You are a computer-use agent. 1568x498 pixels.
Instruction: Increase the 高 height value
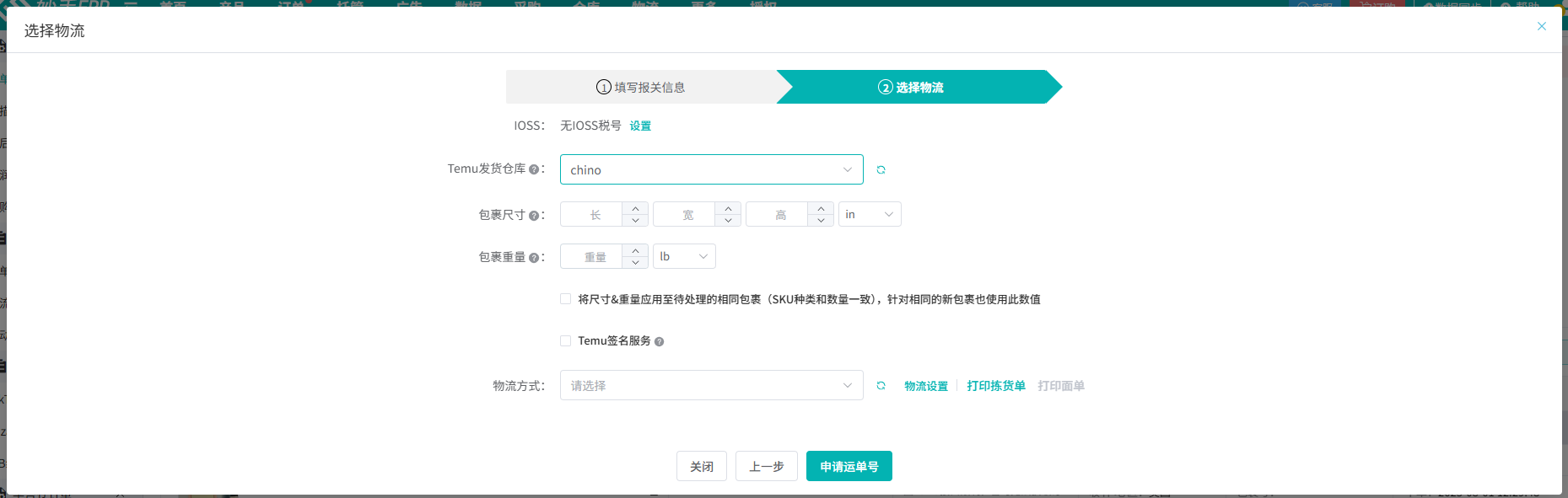(821, 208)
